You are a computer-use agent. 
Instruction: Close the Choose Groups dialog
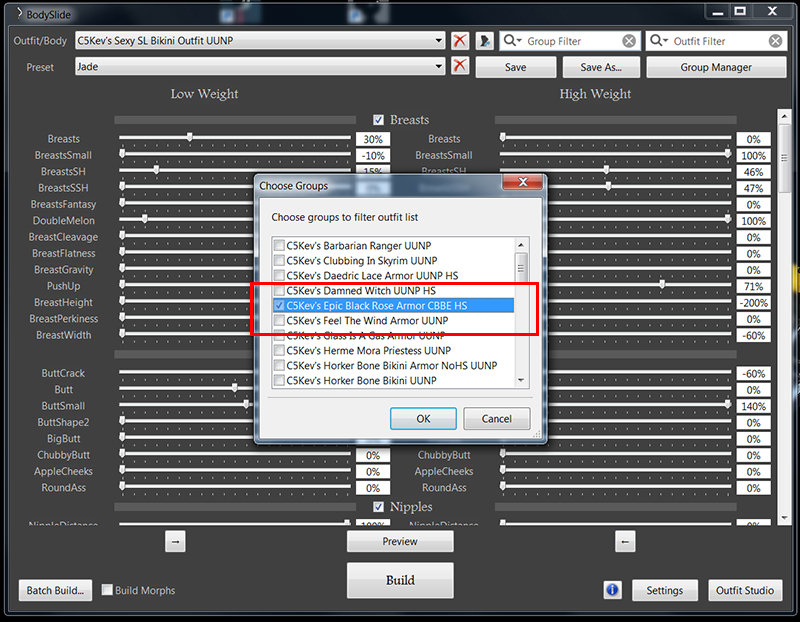click(x=522, y=182)
